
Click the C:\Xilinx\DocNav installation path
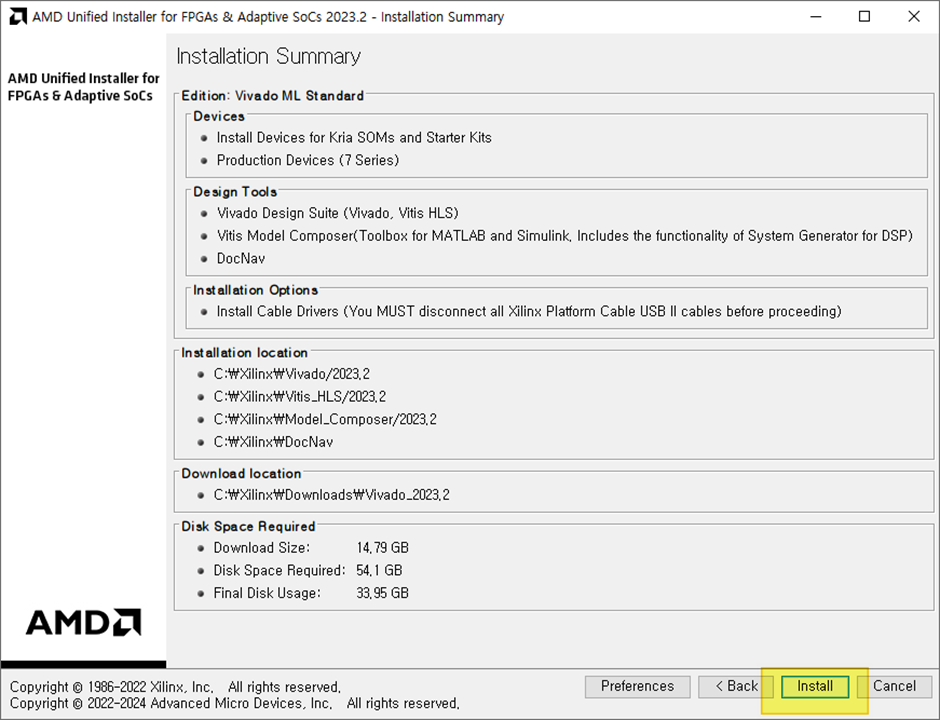[x=273, y=442]
